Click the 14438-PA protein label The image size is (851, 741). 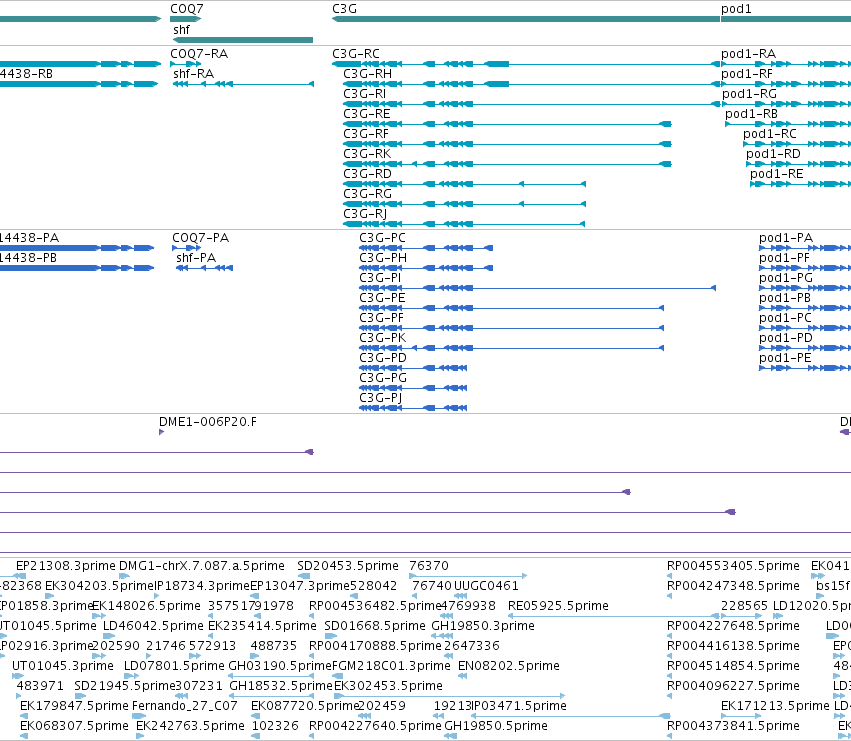[x=29, y=238]
